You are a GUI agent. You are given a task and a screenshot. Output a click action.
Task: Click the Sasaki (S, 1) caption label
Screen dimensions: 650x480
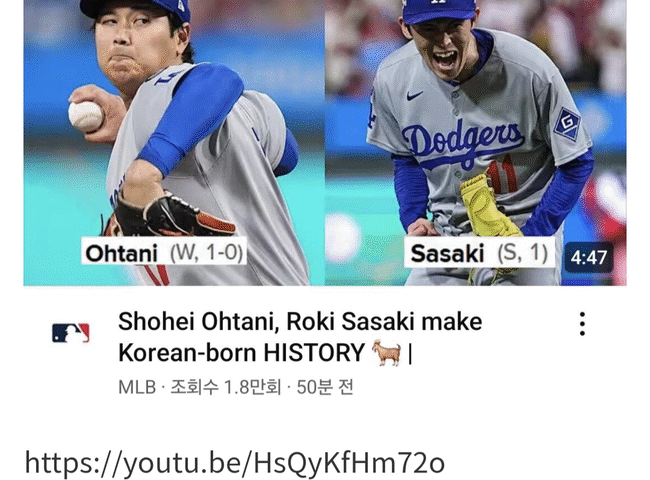[480, 252]
